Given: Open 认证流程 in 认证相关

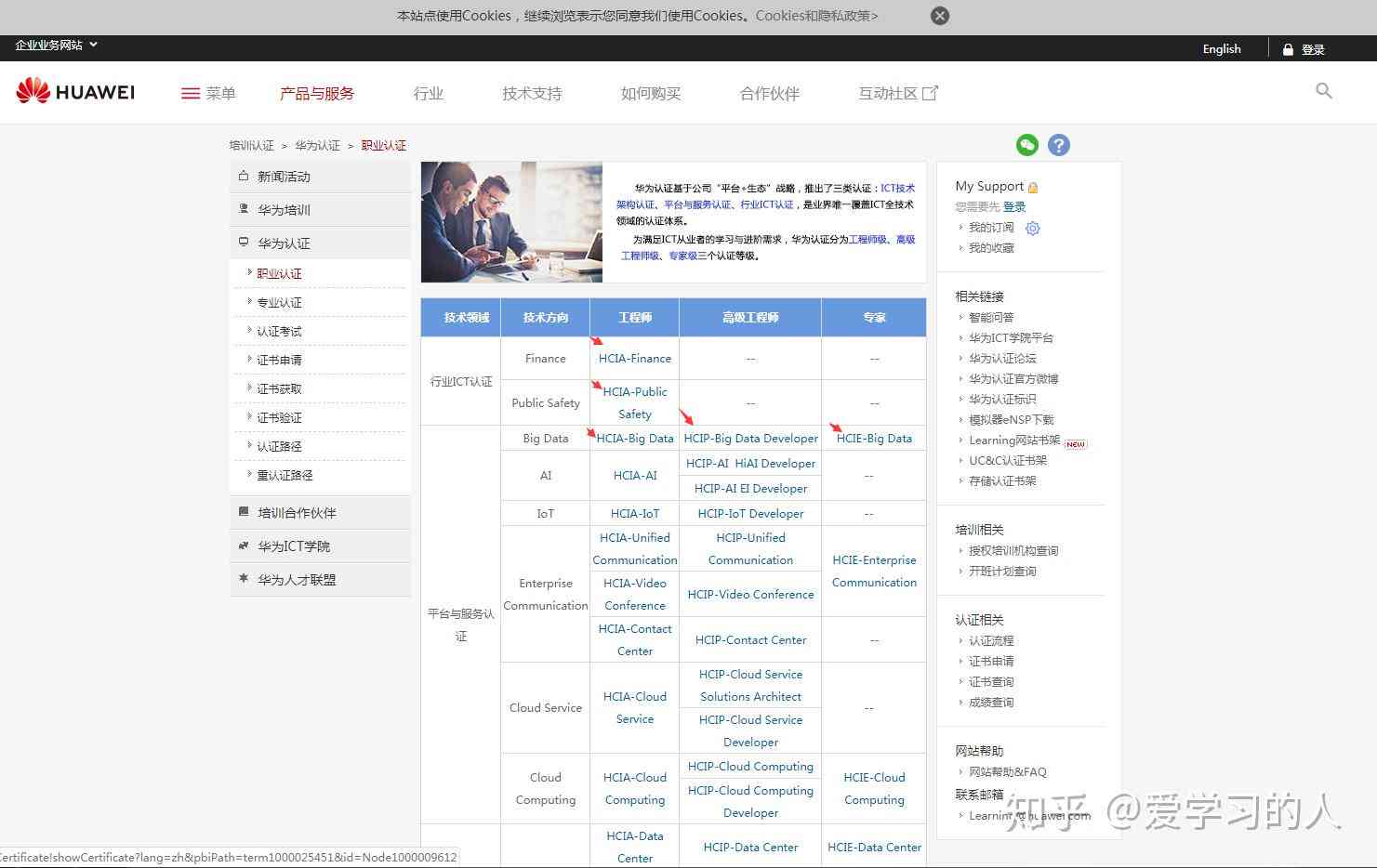Looking at the screenshot, I should [x=991, y=640].
